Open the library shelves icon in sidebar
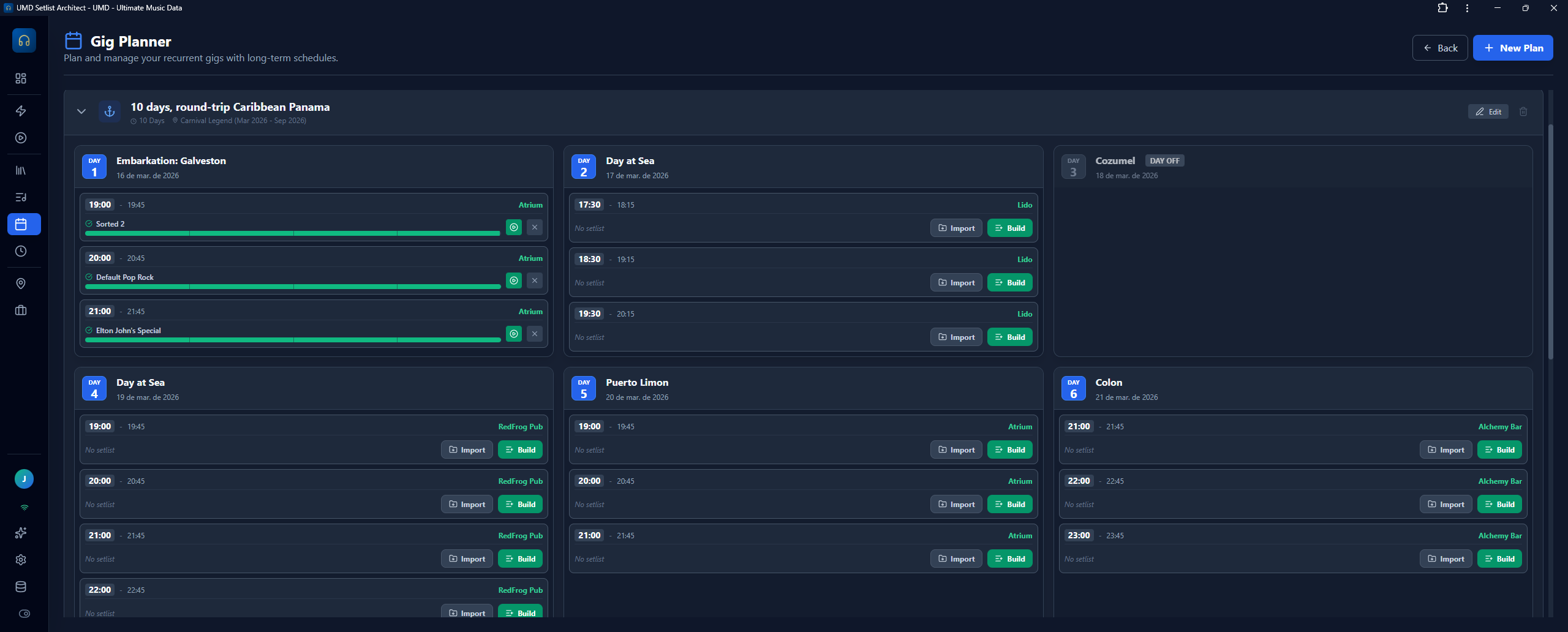Viewport: 1568px width, 632px height. 21,170
